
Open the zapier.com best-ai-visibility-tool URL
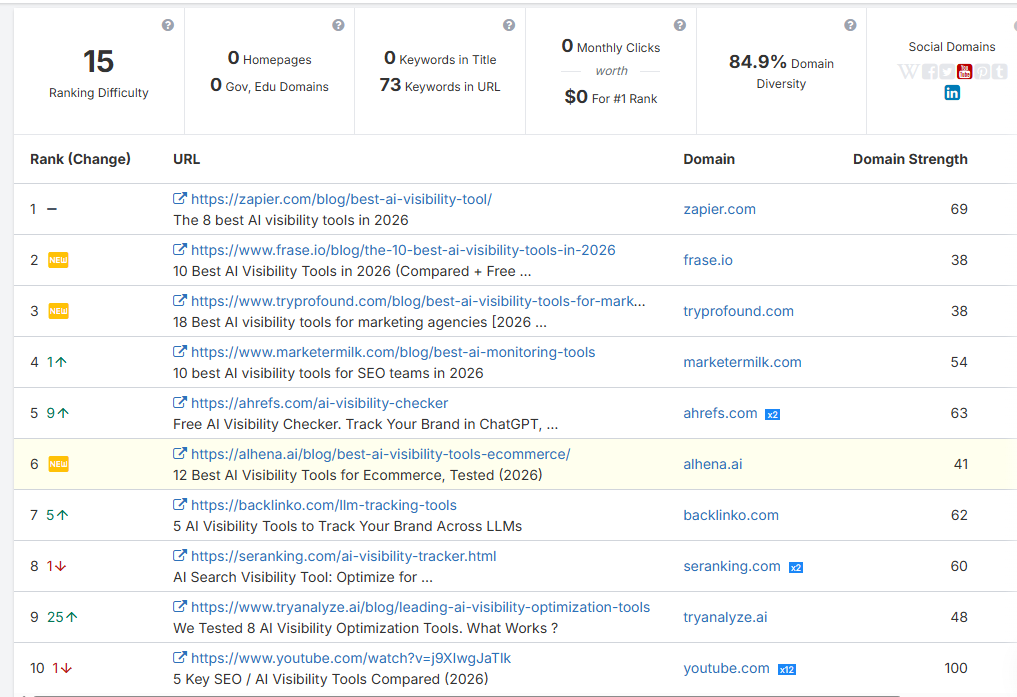coord(341,199)
